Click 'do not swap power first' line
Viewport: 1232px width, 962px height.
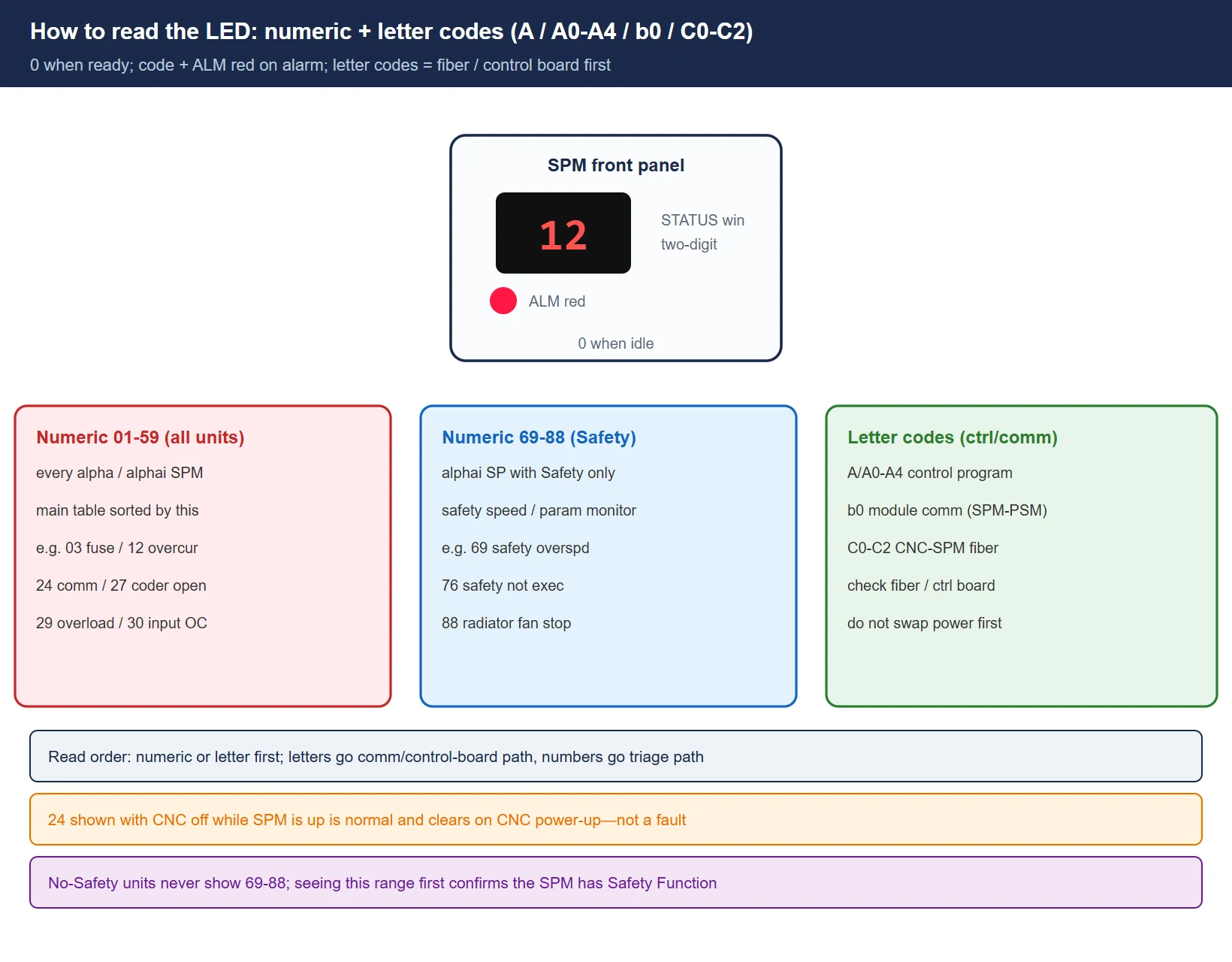point(925,623)
